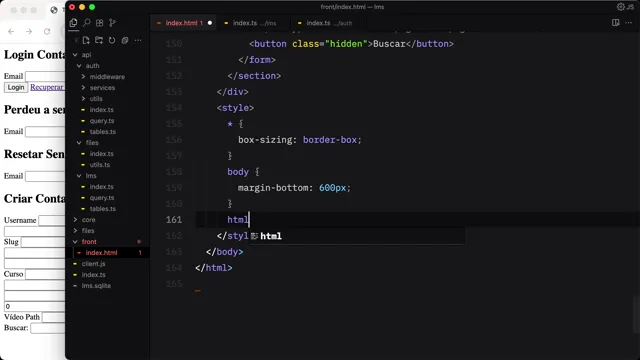Accept the html autocomplete suggestion
This screenshot has width=640, height=360.
tap(357, 236)
